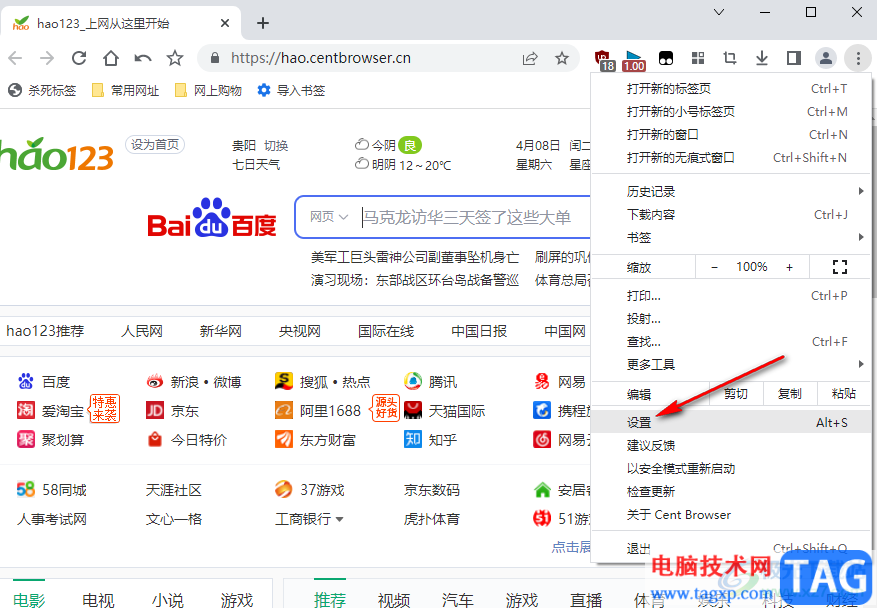
Task: Expand 更多工具 submenu
Action: click(732, 364)
